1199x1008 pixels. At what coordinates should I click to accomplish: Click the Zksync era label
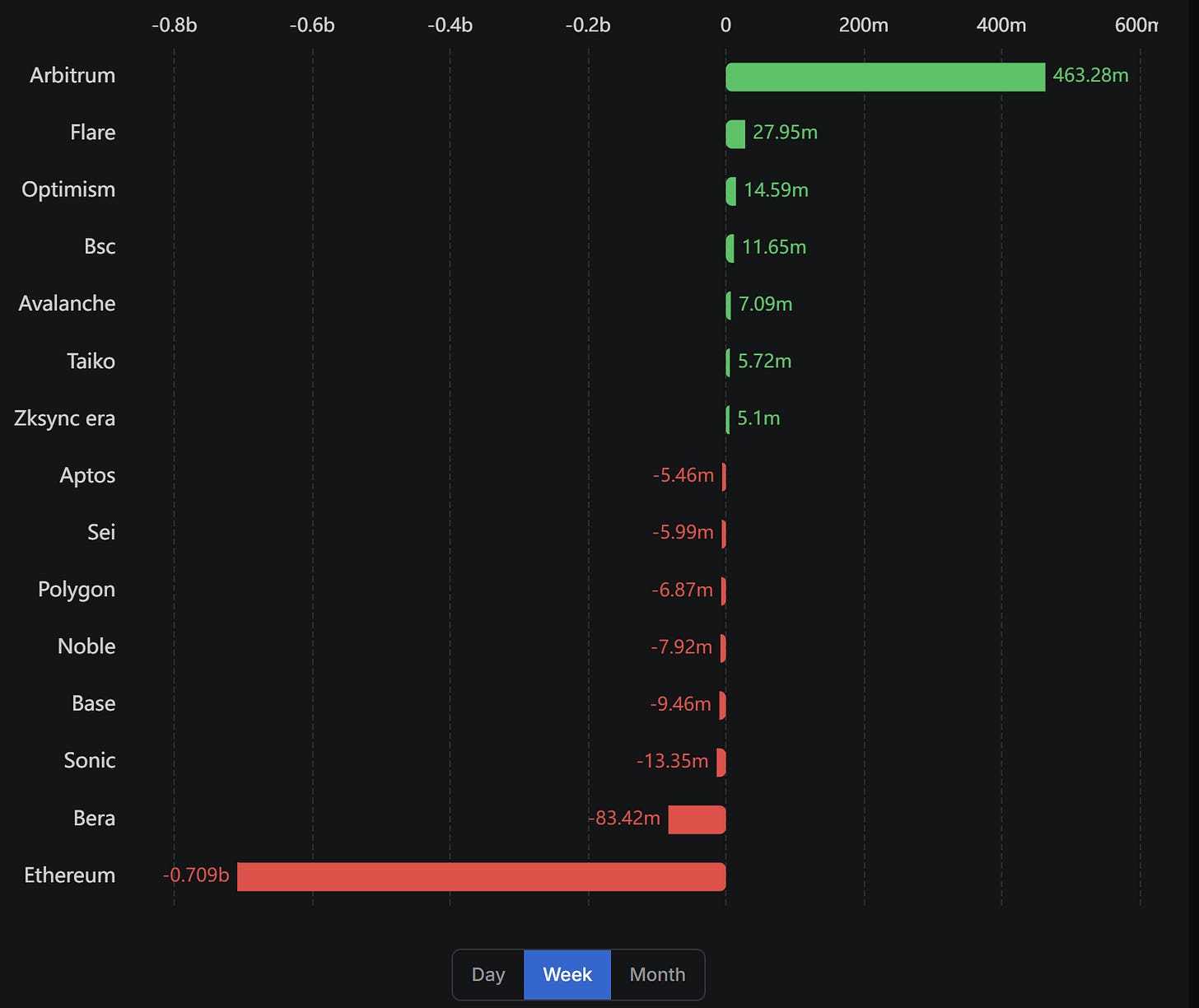pyautogui.click(x=64, y=418)
